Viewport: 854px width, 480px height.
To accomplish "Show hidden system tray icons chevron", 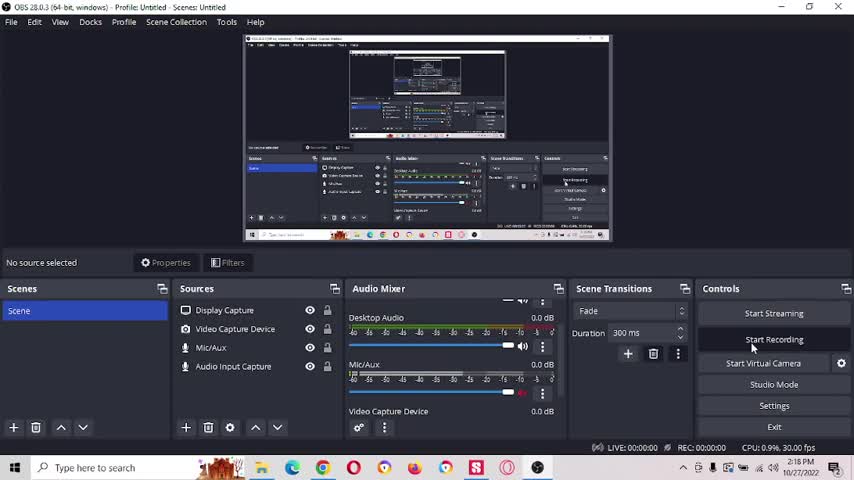I will coord(683,467).
